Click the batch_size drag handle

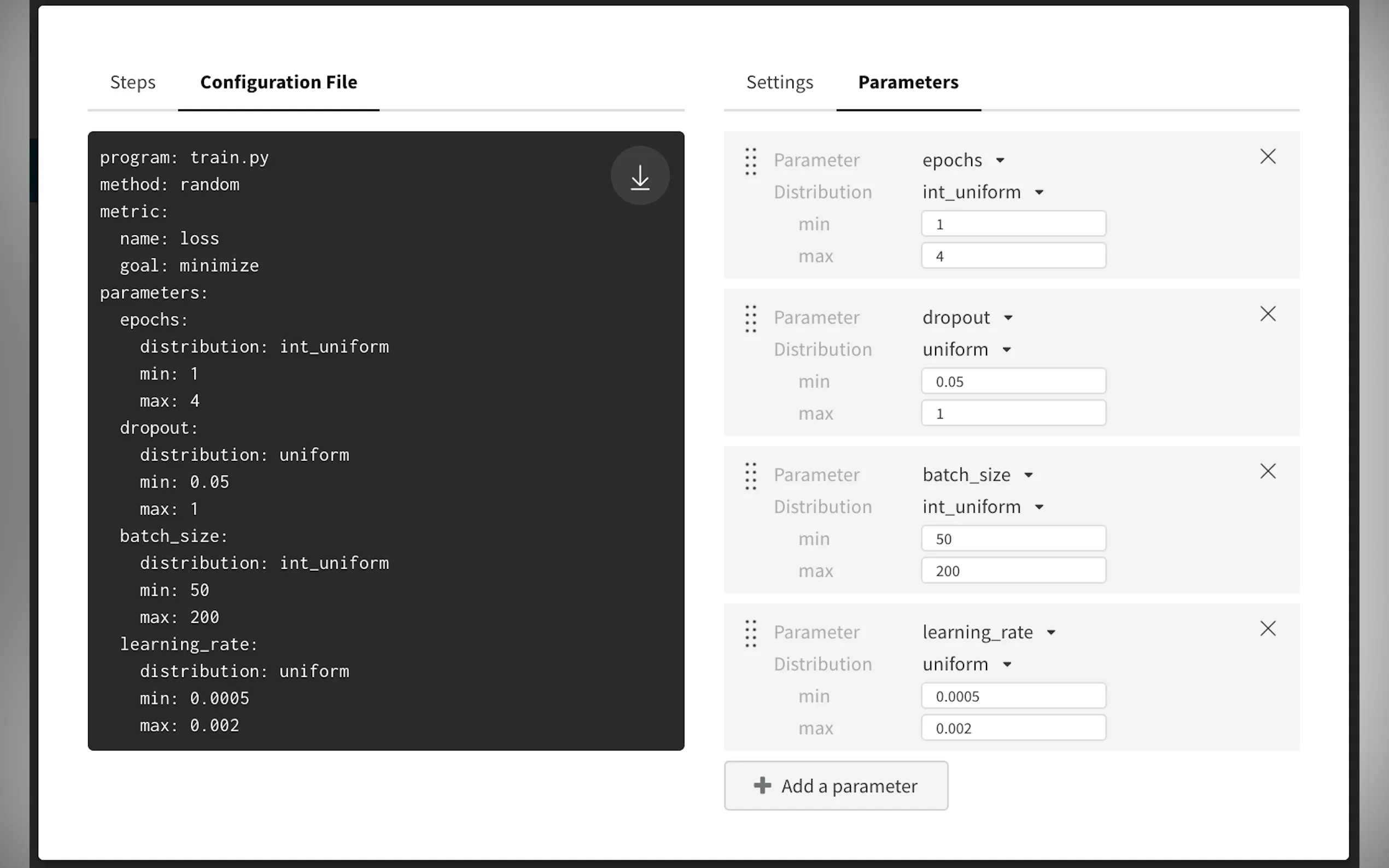tap(750, 476)
